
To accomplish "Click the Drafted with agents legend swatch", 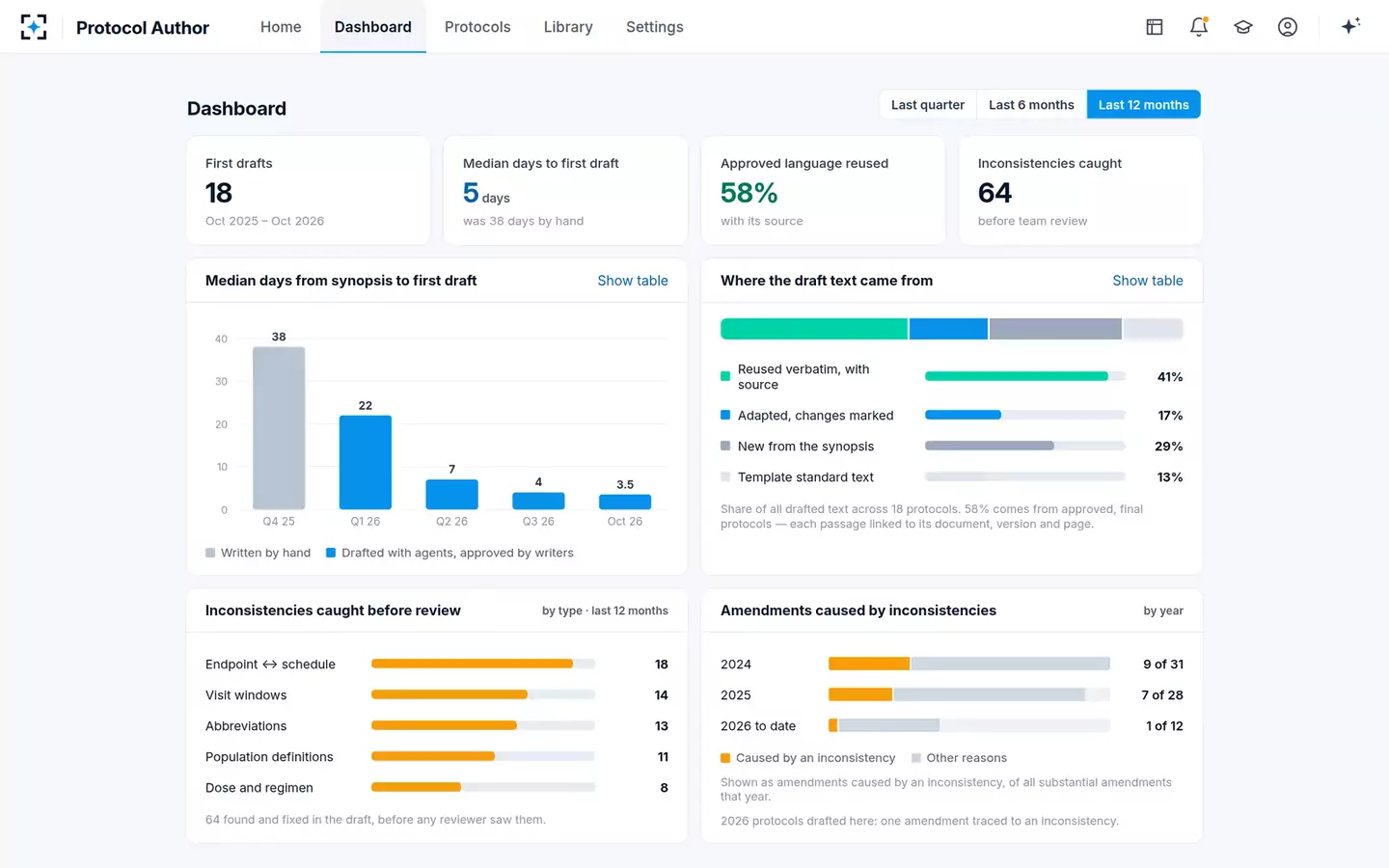I will coord(331,553).
